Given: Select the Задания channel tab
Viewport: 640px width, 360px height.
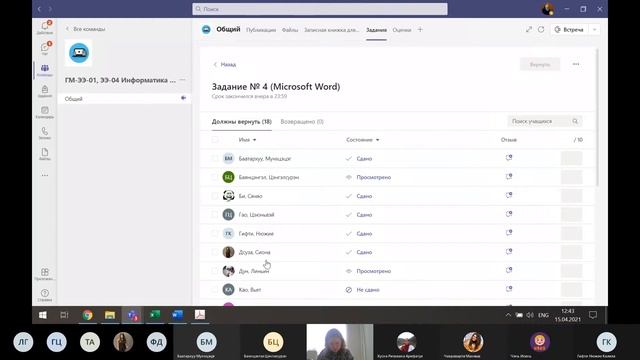Looking at the screenshot, I should (376, 30).
